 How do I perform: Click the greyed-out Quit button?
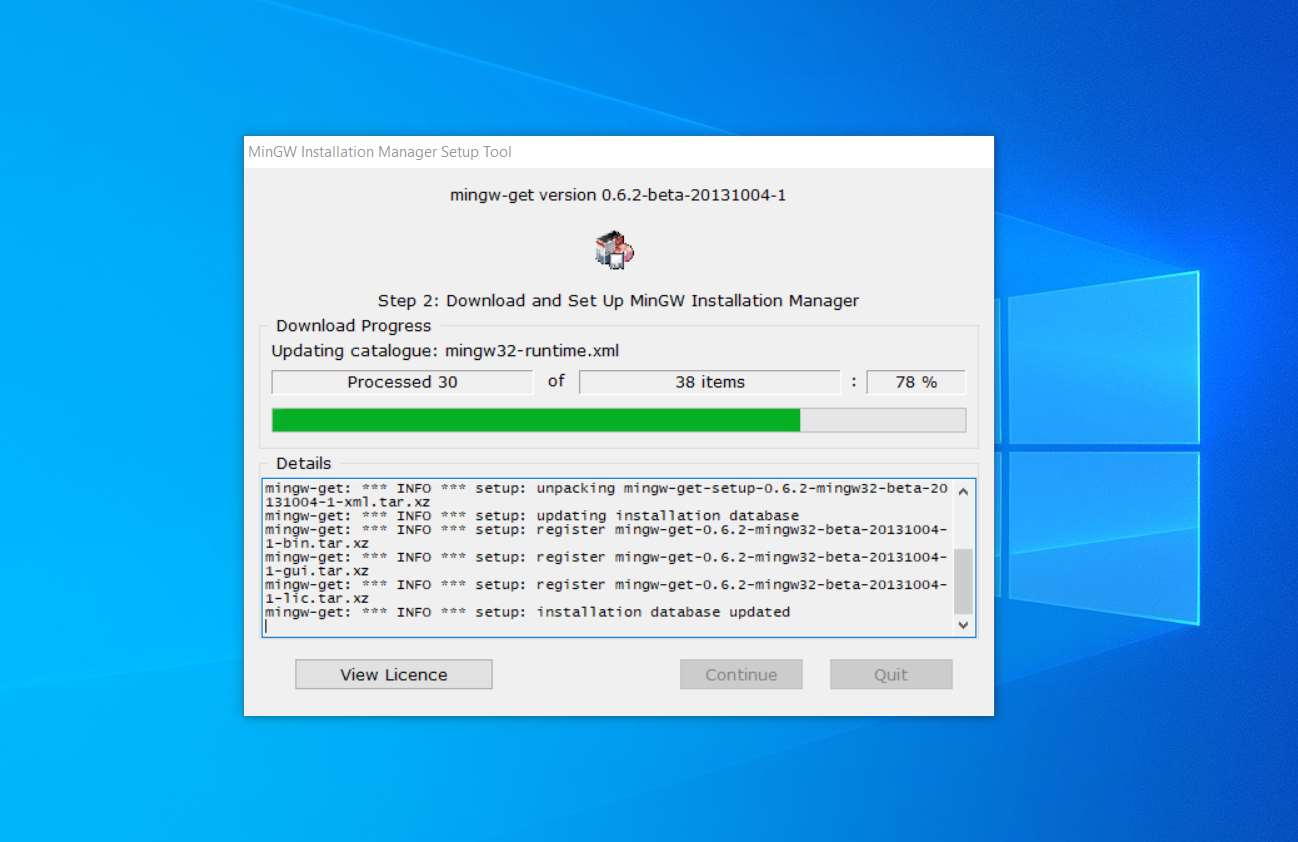891,675
